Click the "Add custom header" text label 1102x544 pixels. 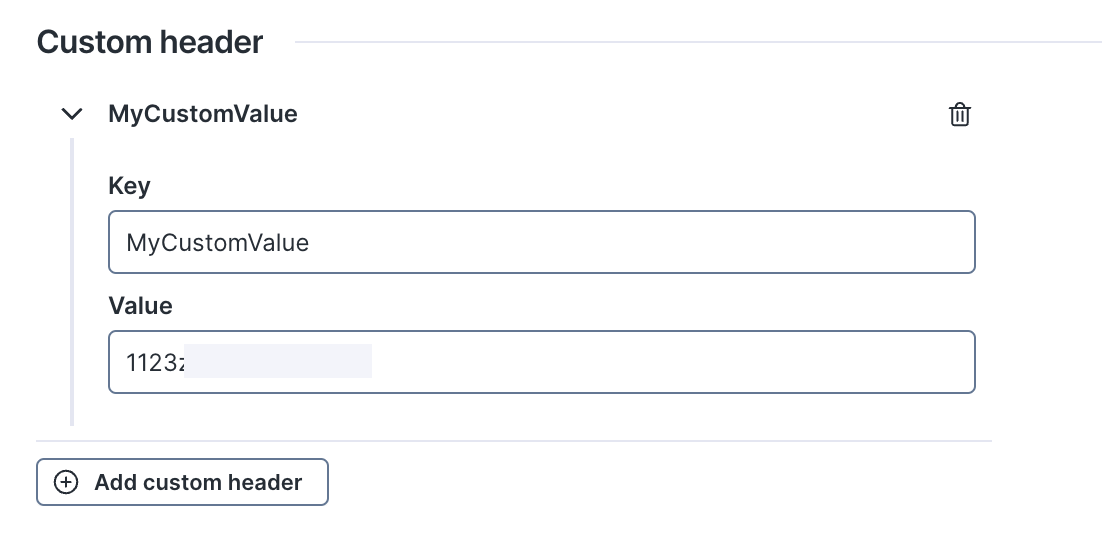pyautogui.click(x=198, y=482)
